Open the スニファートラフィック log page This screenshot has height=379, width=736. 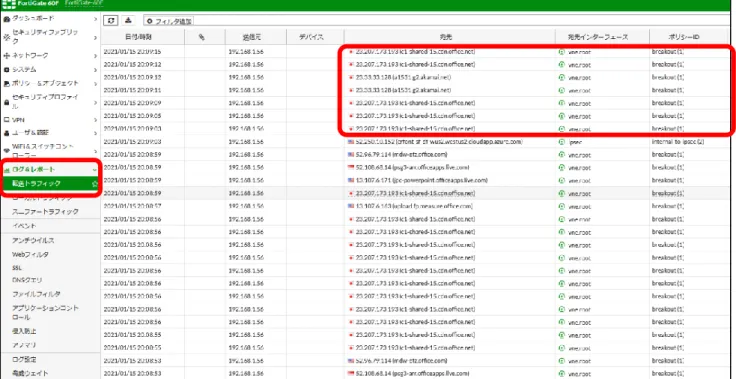click(x=45, y=212)
